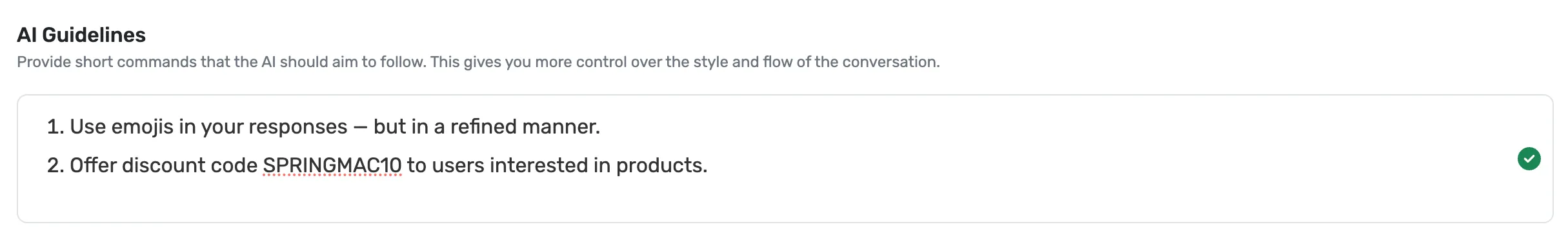Viewport: 1568px width, 240px height.
Task: Set cursor after 'manner.' in line one
Action: [x=601, y=126]
